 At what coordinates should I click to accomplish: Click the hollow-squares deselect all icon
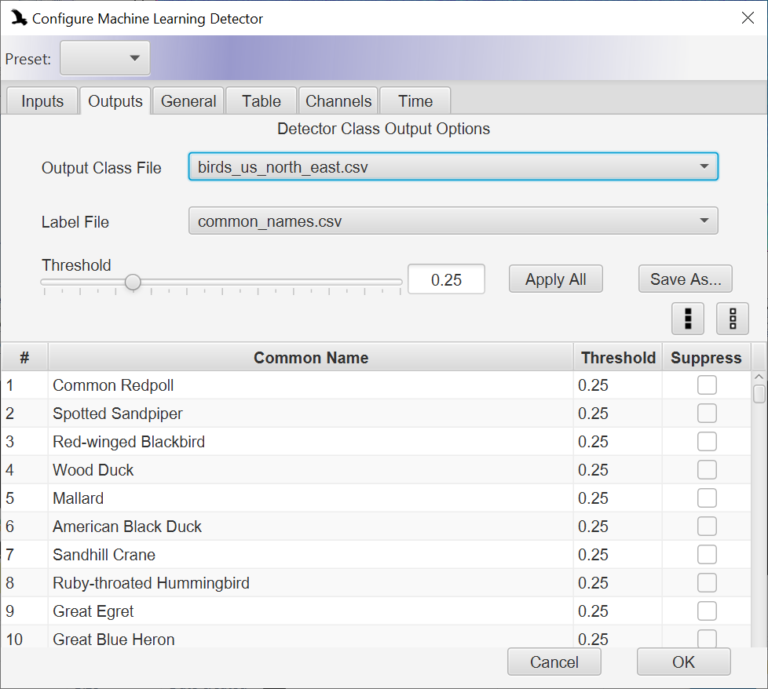[732, 319]
